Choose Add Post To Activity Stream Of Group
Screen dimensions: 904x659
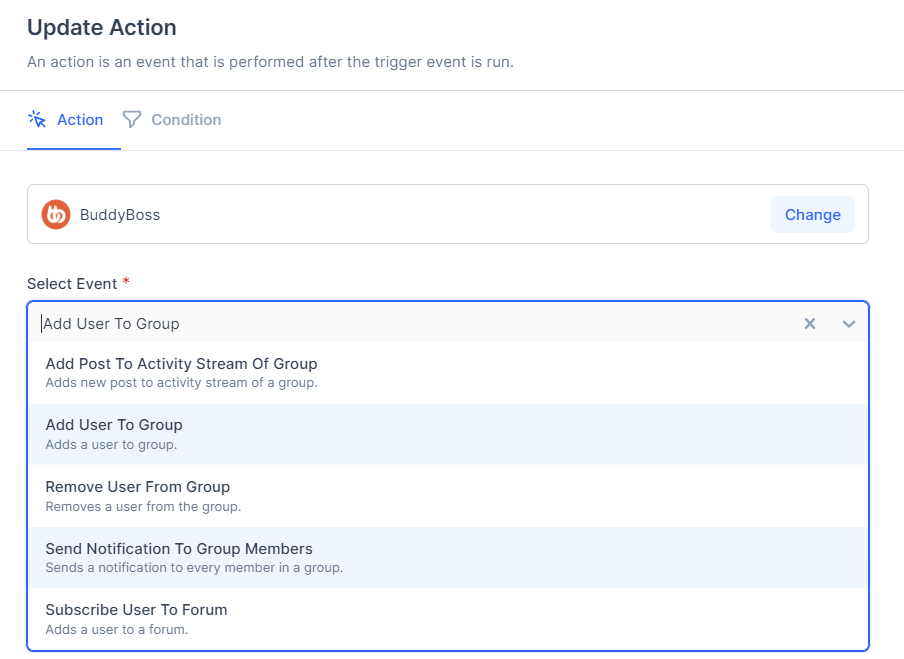(x=181, y=364)
